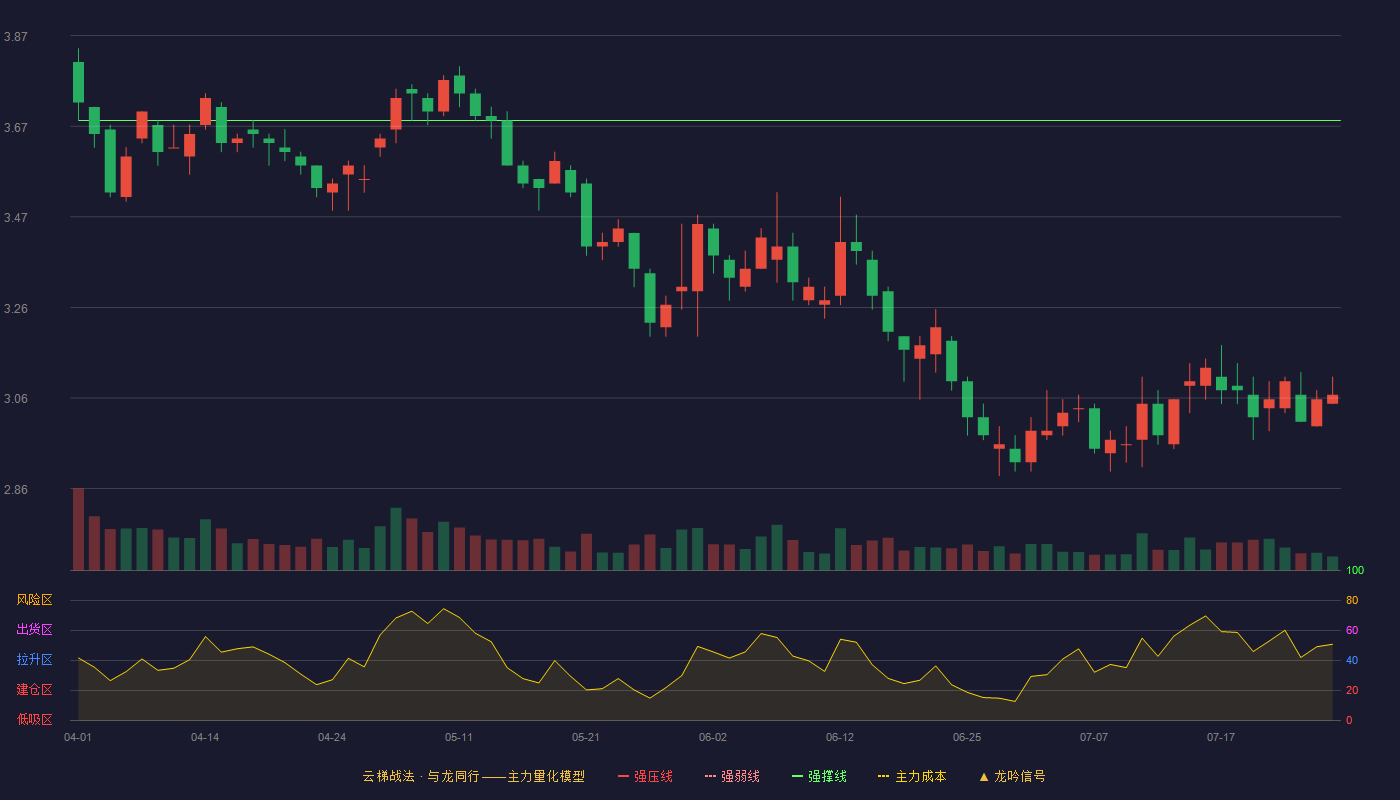This screenshot has width=1400, height=800.
Task: Click the 06-02 date label
Action: tap(713, 737)
